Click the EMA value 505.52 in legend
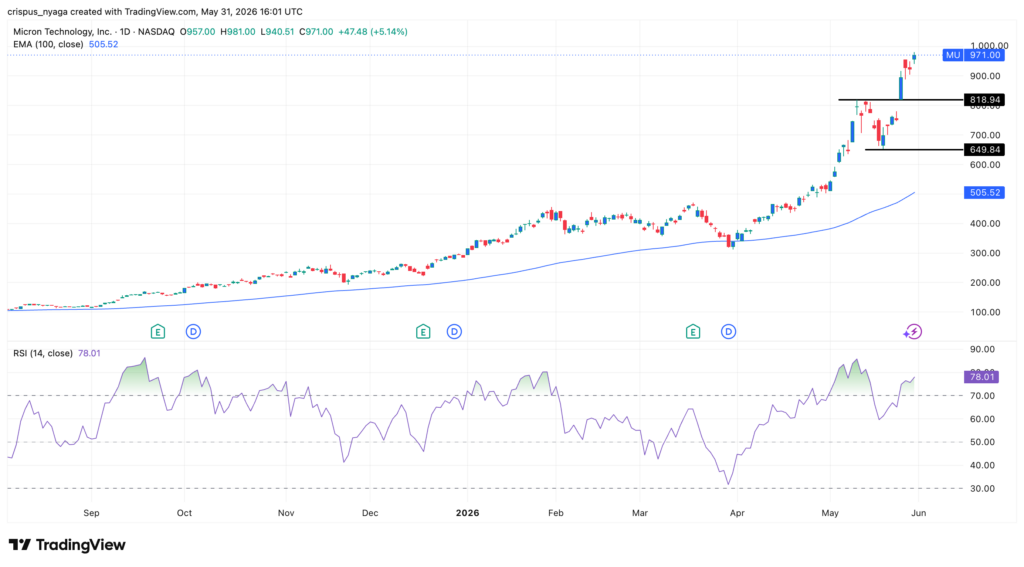The image size is (1024, 567). 103,44
